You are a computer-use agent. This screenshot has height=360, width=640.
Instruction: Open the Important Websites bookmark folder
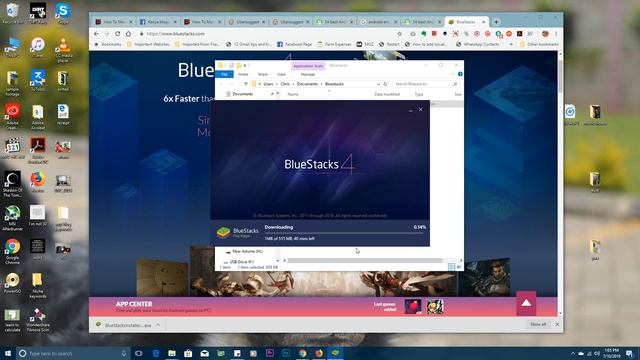pyautogui.click(x=148, y=44)
